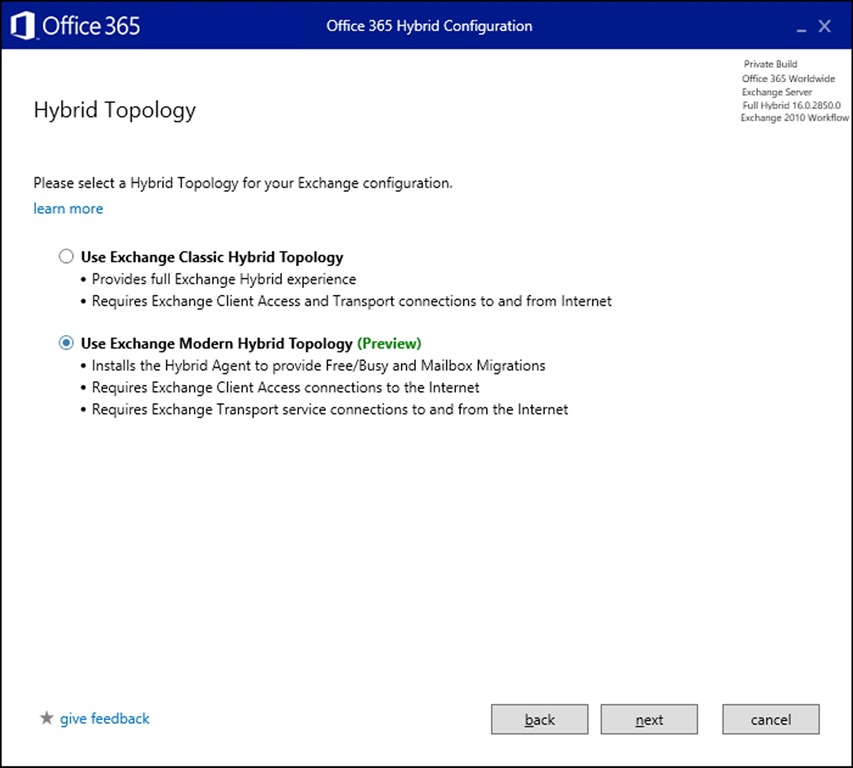Click the 'Please select a Hybrid Topology' instruction text
The image size is (853, 768).
point(243,183)
